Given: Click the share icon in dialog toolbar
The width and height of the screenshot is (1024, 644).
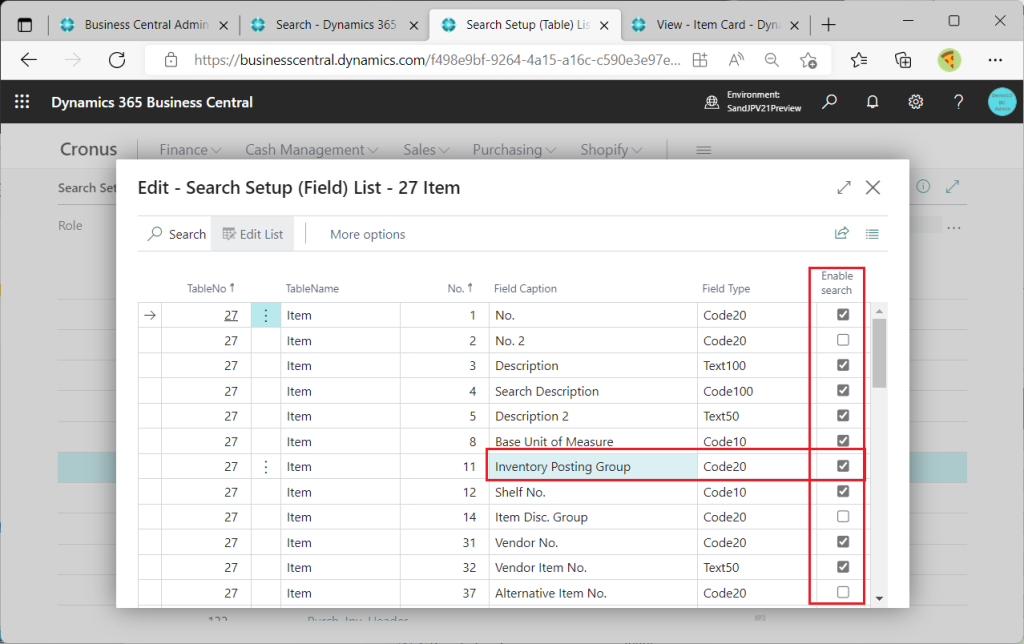Looking at the screenshot, I should tap(842, 234).
